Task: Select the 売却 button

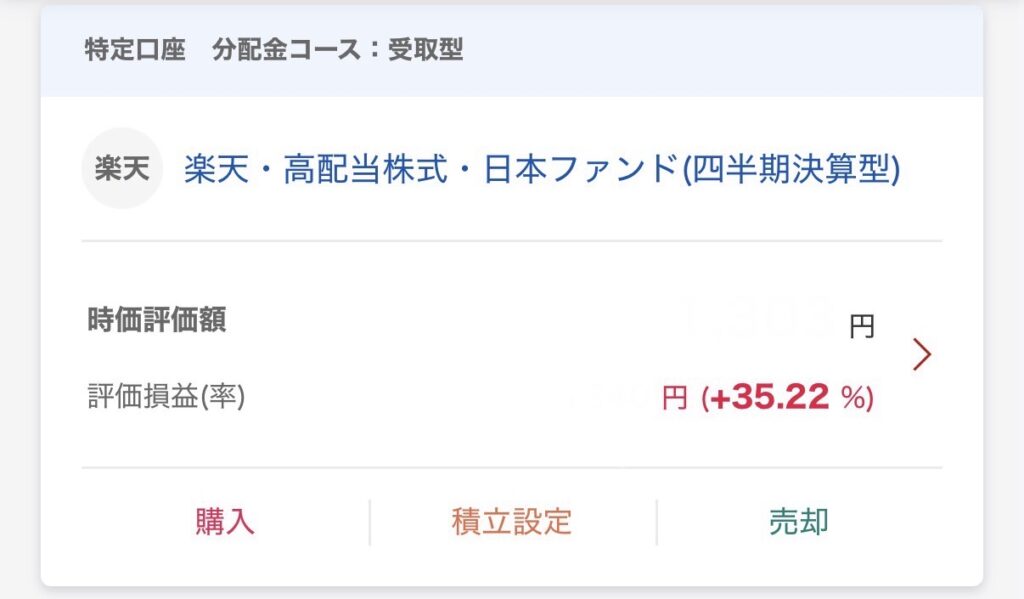Action: [x=798, y=521]
